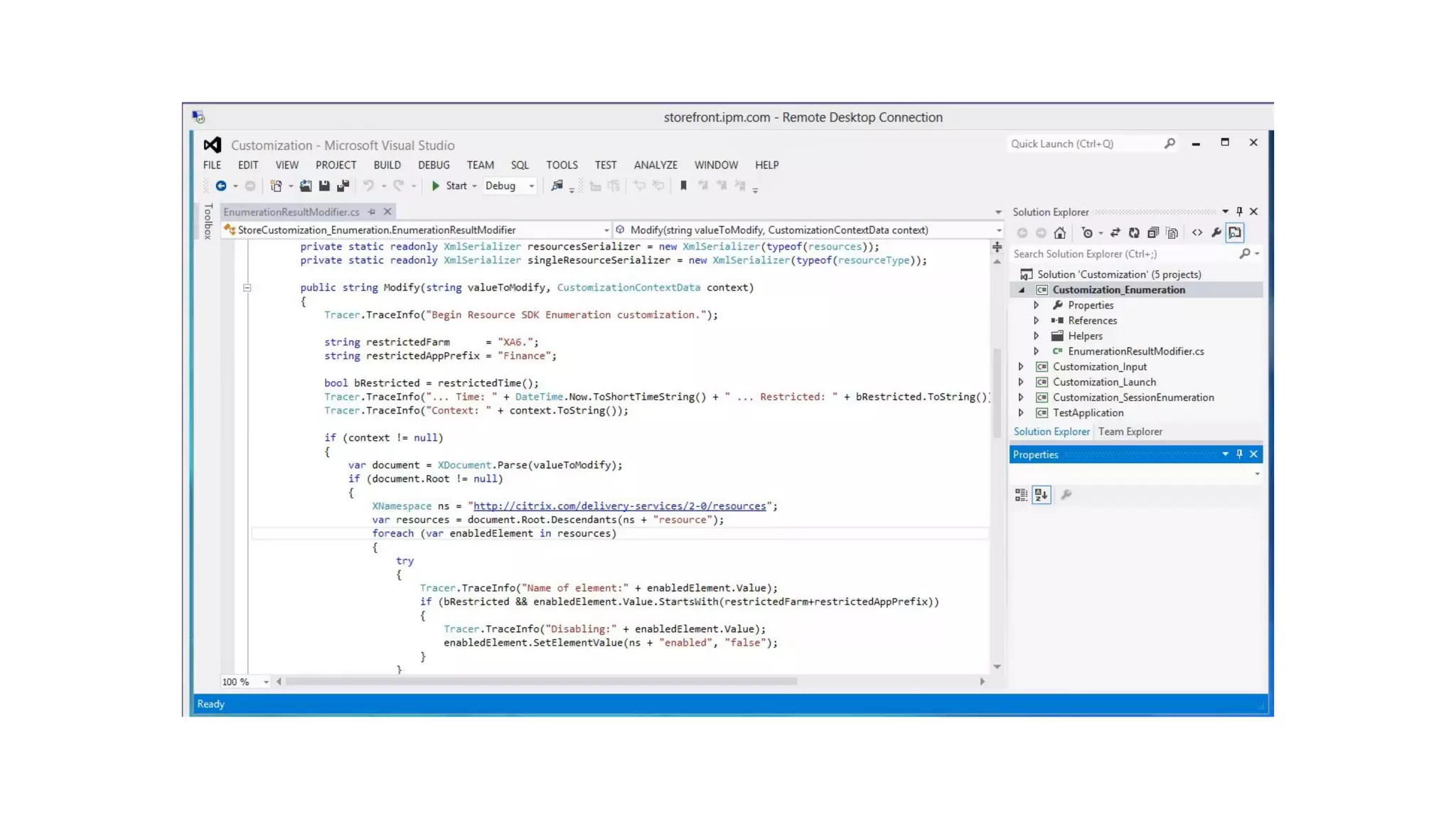1456x819 pixels.
Task: Click the citrix.com delivery-services URL in code
Action: 619,506
